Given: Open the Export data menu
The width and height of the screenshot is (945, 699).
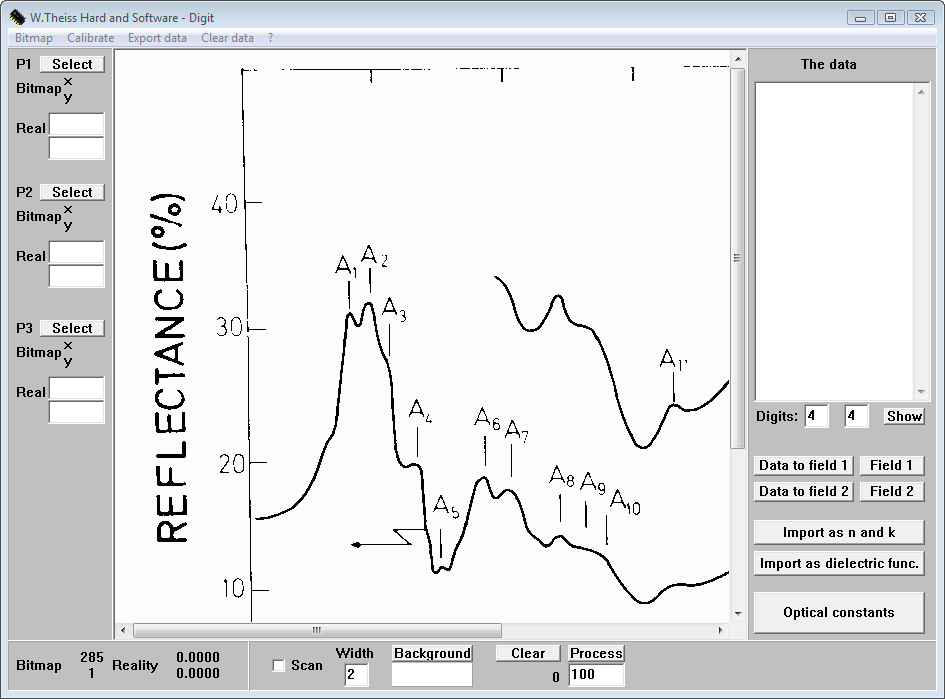Looking at the screenshot, I should click(157, 38).
